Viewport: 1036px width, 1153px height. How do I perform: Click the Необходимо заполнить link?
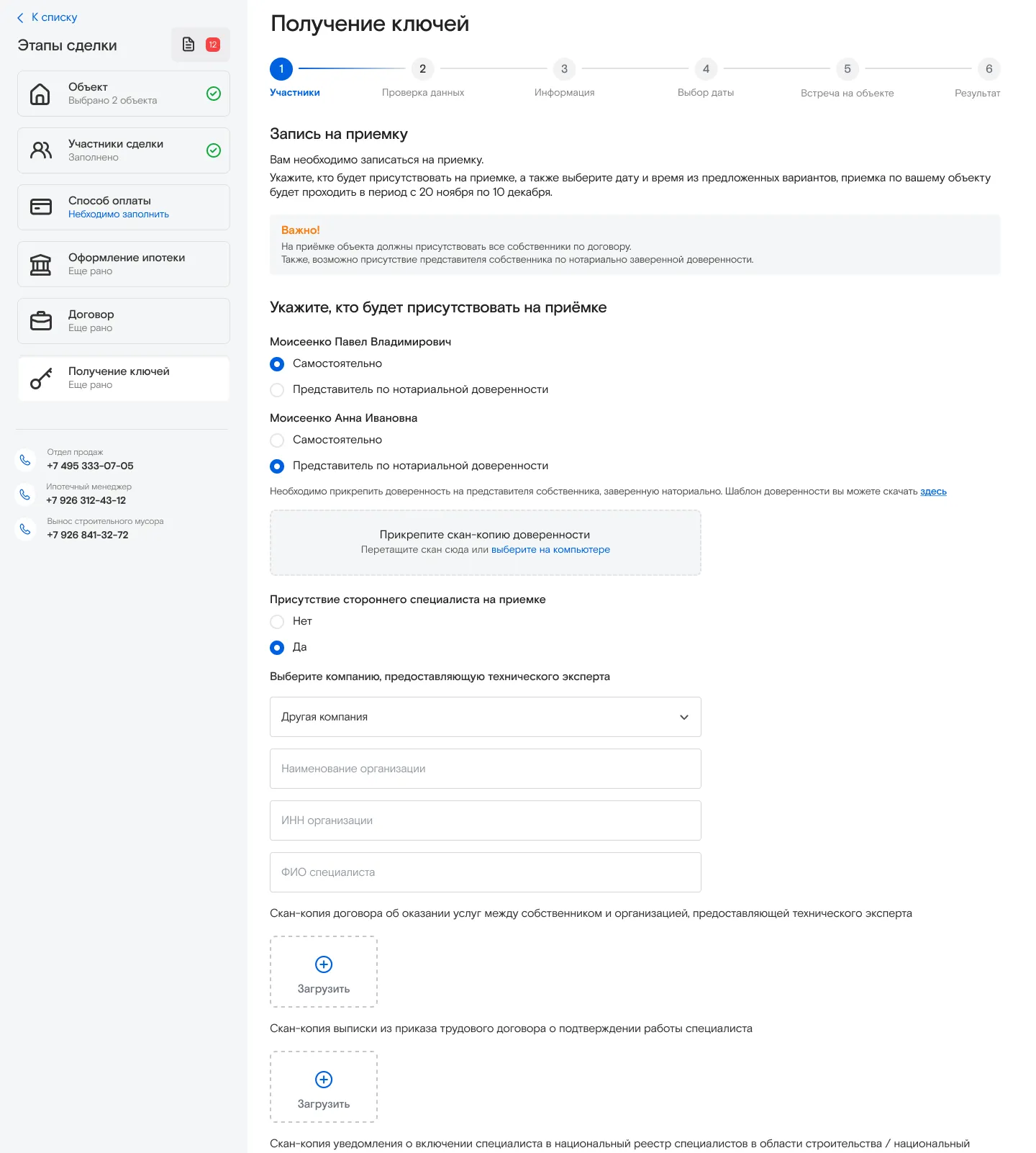119,214
